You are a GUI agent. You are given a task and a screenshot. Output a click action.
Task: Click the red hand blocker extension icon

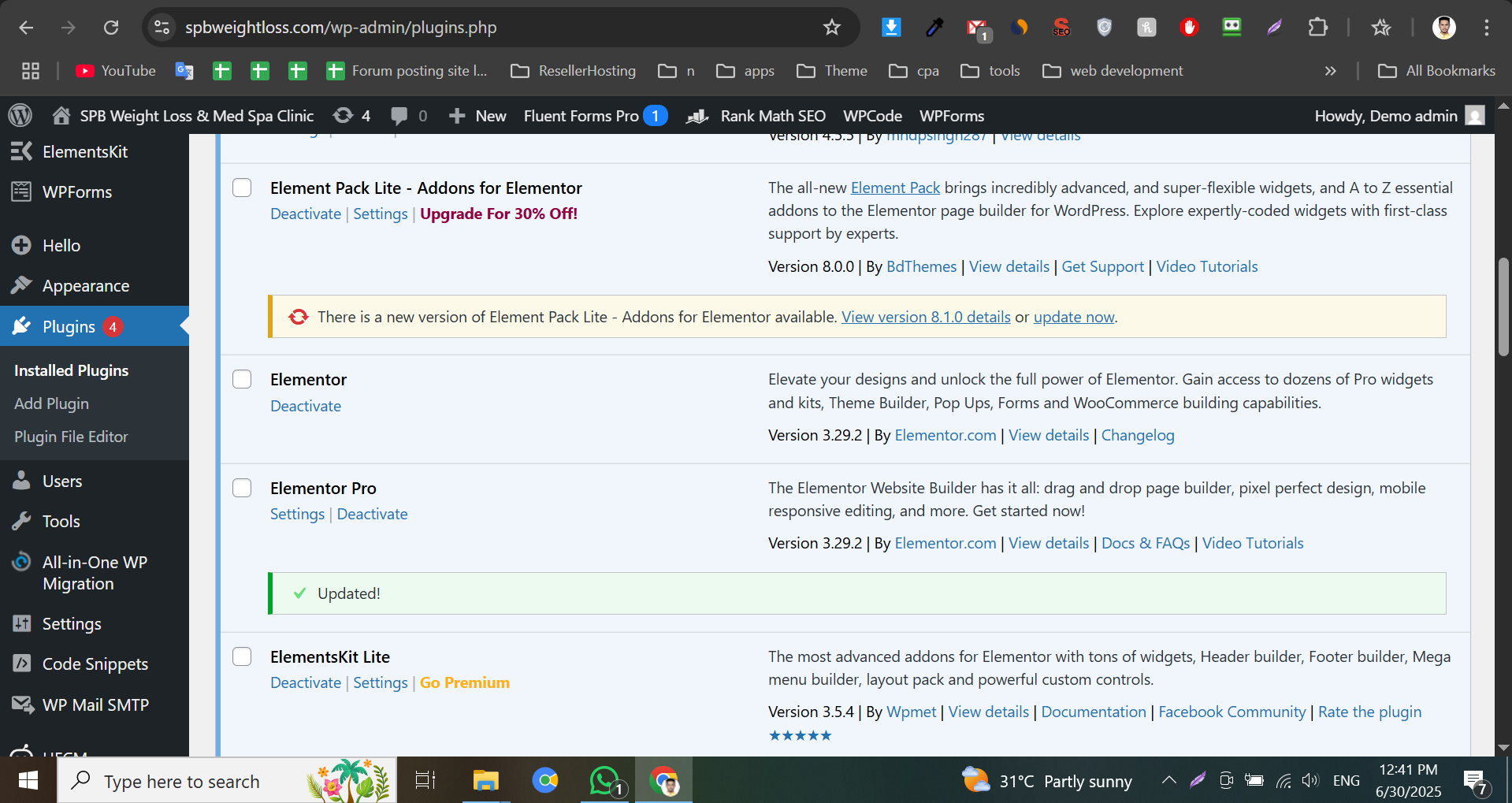(x=1189, y=28)
